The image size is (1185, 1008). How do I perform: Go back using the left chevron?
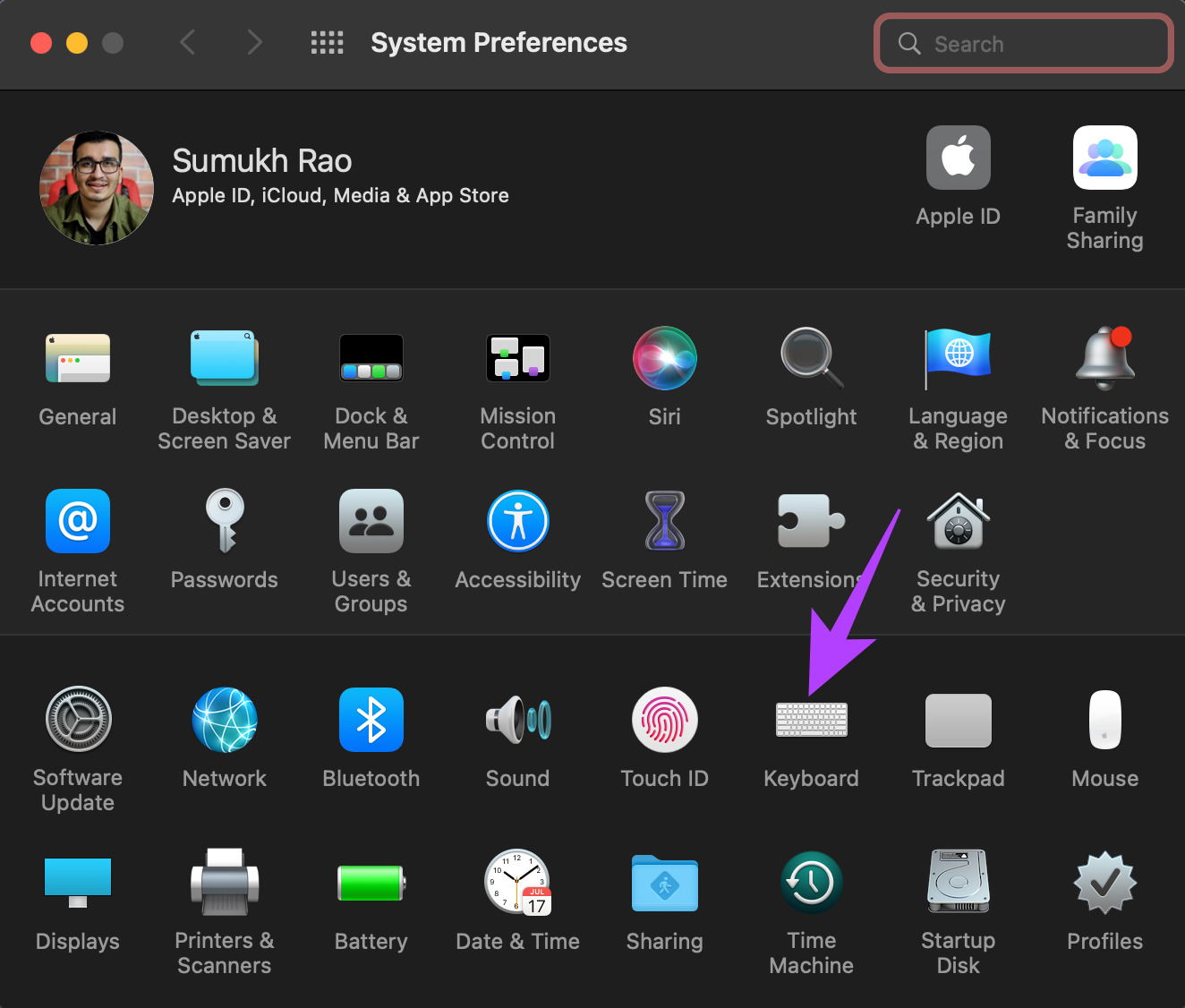point(187,42)
